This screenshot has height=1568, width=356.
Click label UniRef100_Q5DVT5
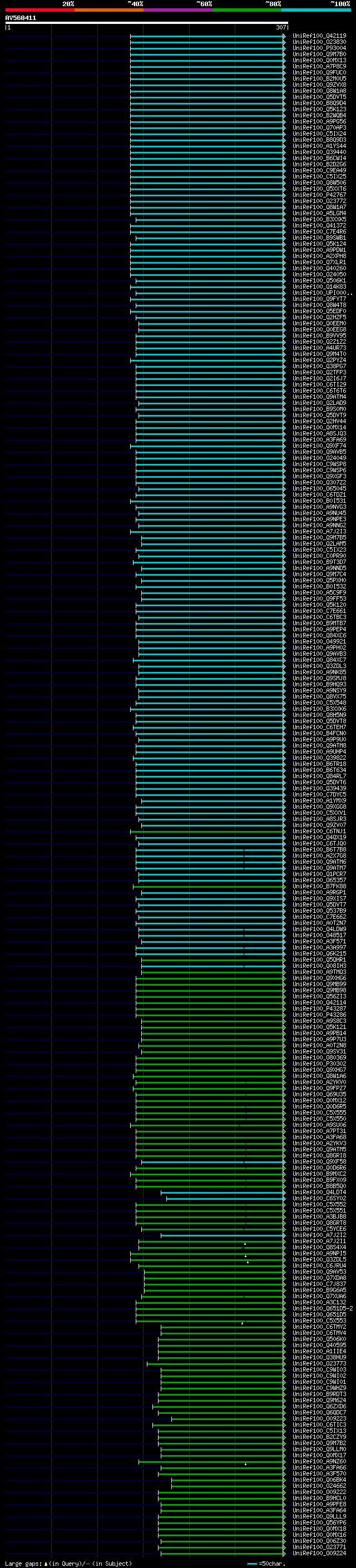click(319, 97)
